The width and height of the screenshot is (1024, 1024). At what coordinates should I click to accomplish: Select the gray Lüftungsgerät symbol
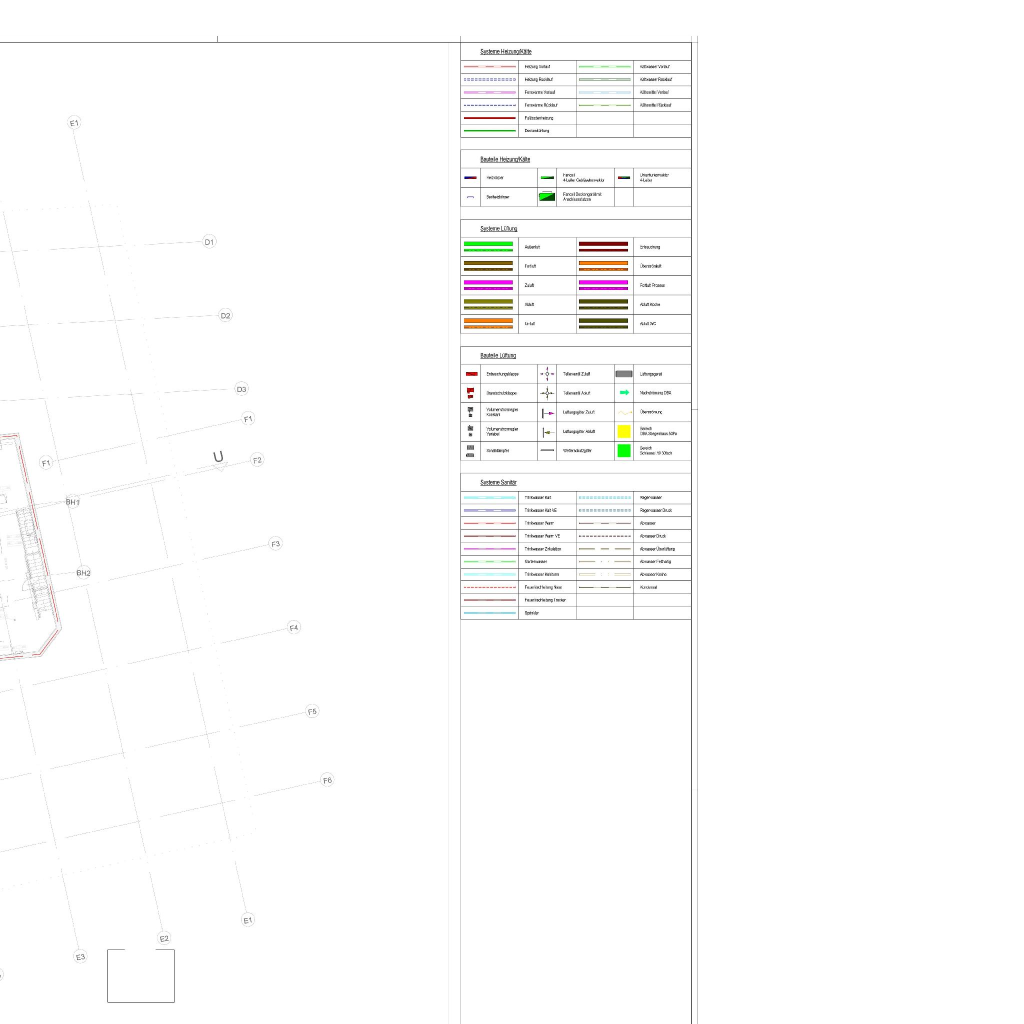click(624, 374)
